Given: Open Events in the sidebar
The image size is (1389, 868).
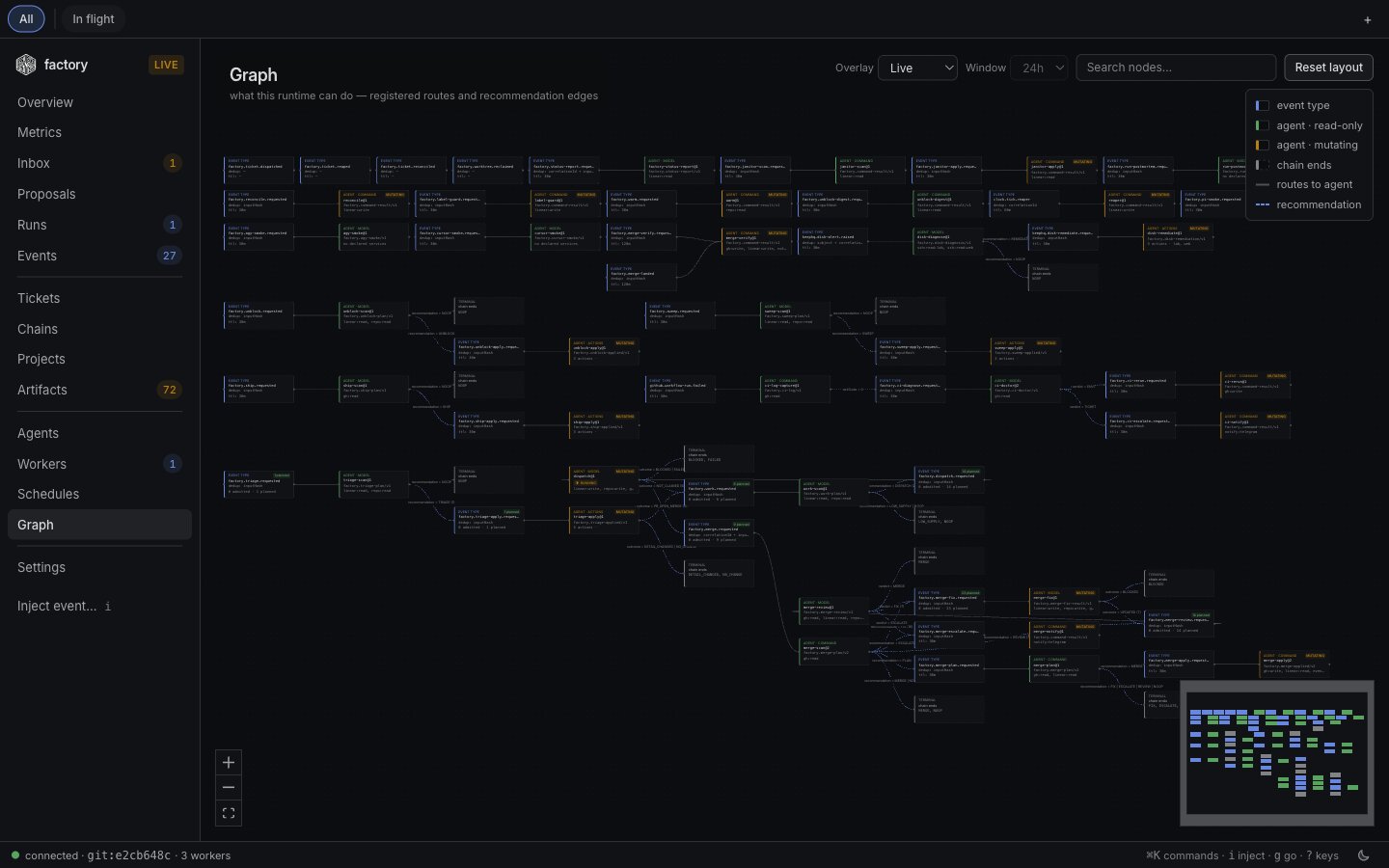Looking at the screenshot, I should (x=99, y=256).
